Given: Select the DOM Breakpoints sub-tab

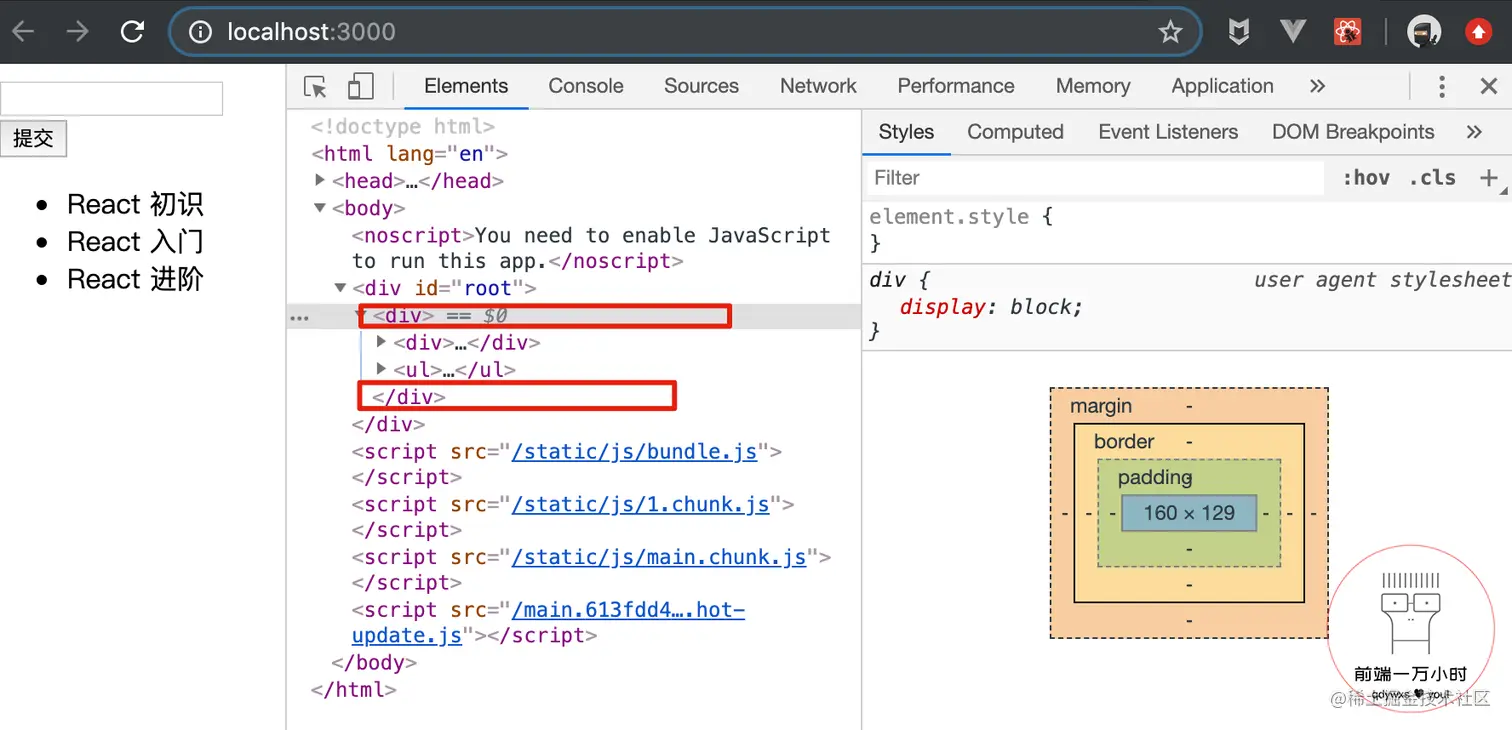Looking at the screenshot, I should 1353,132.
